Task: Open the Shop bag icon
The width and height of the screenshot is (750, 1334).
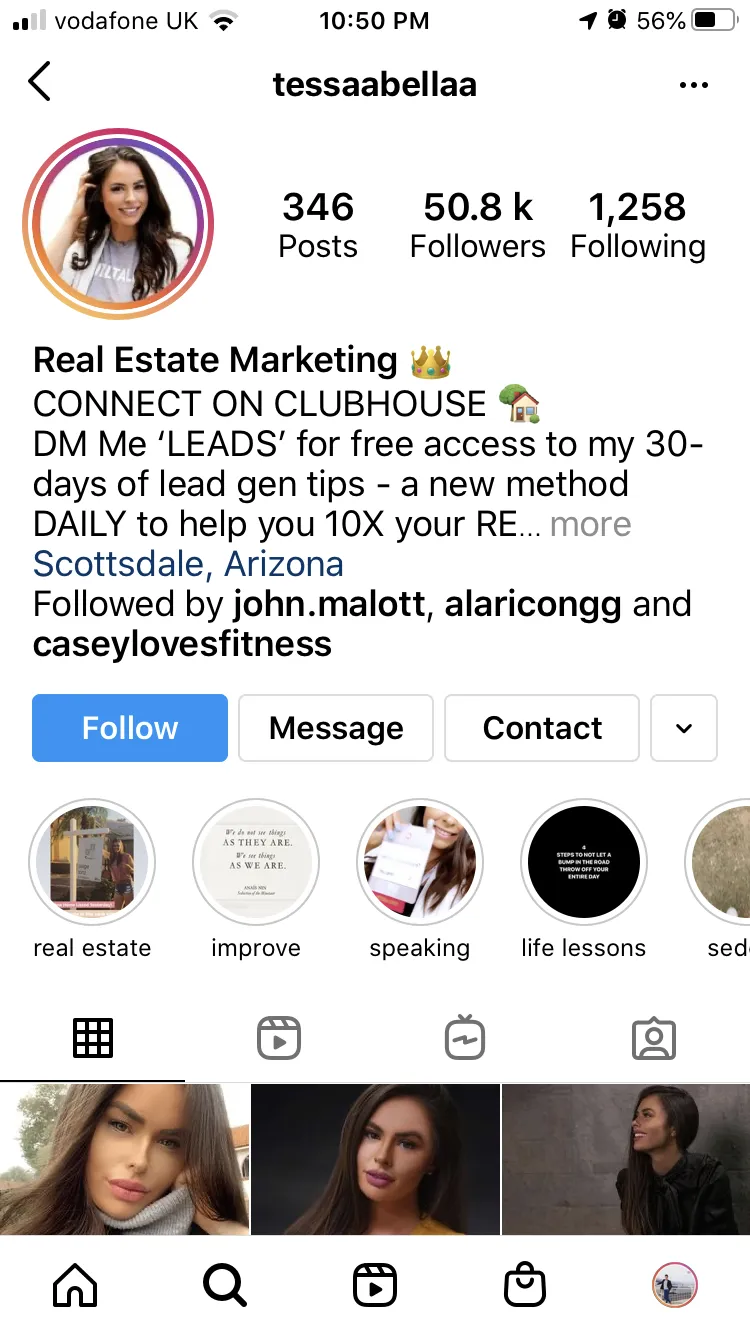Action: pos(525,1284)
